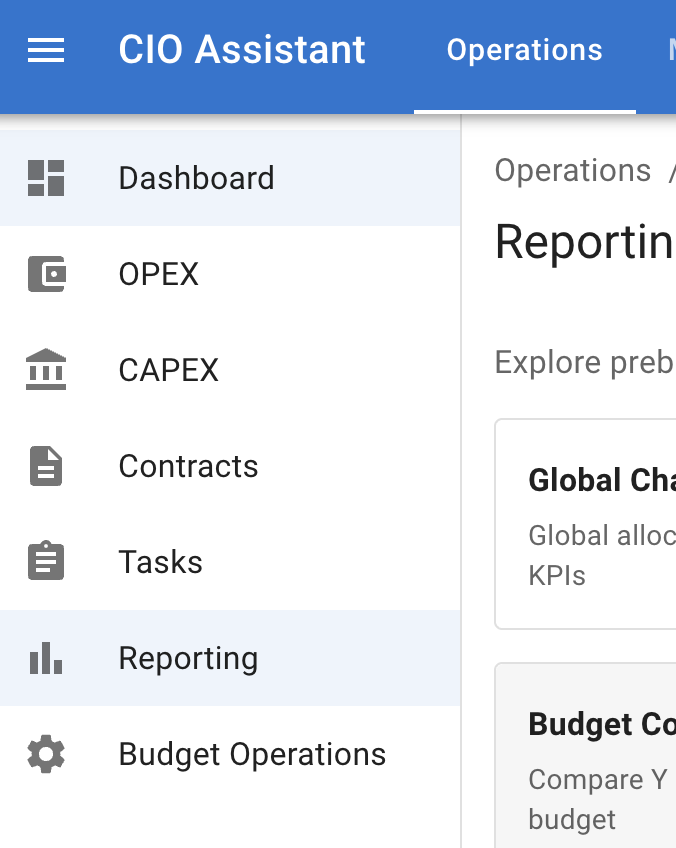The height and width of the screenshot is (848, 676).
Task: Click the Tasks clipboard icon
Action: pos(46,562)
